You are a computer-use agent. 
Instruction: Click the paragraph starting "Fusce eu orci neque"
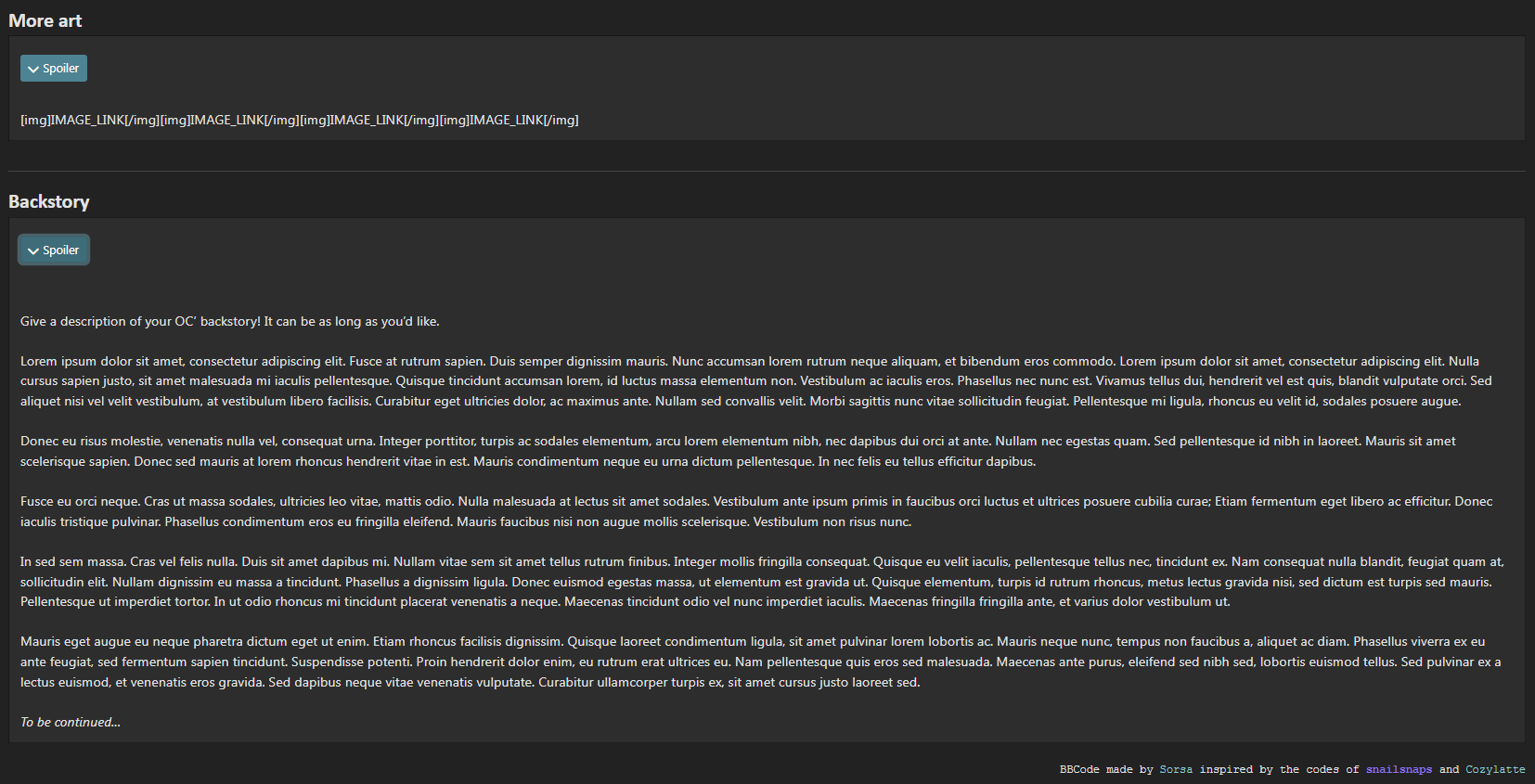tap(756, 511)
